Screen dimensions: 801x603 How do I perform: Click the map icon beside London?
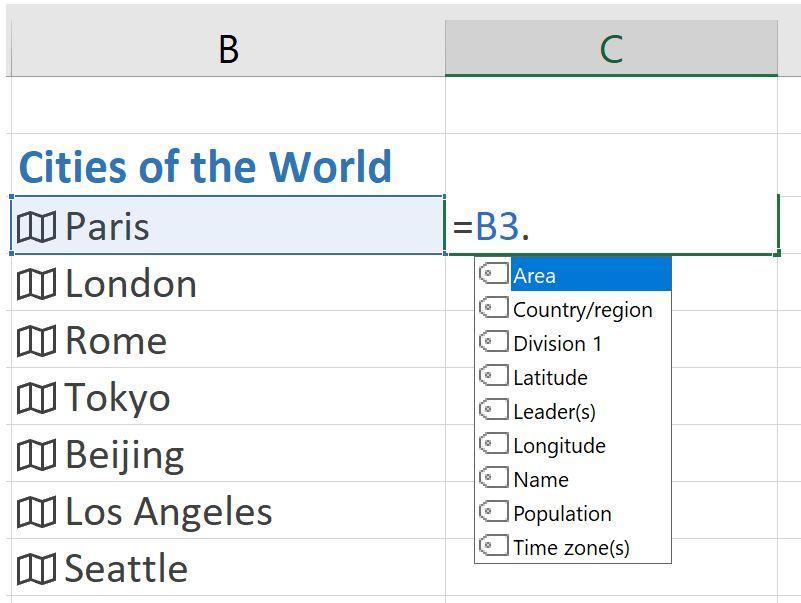click(x=36, y=284)
